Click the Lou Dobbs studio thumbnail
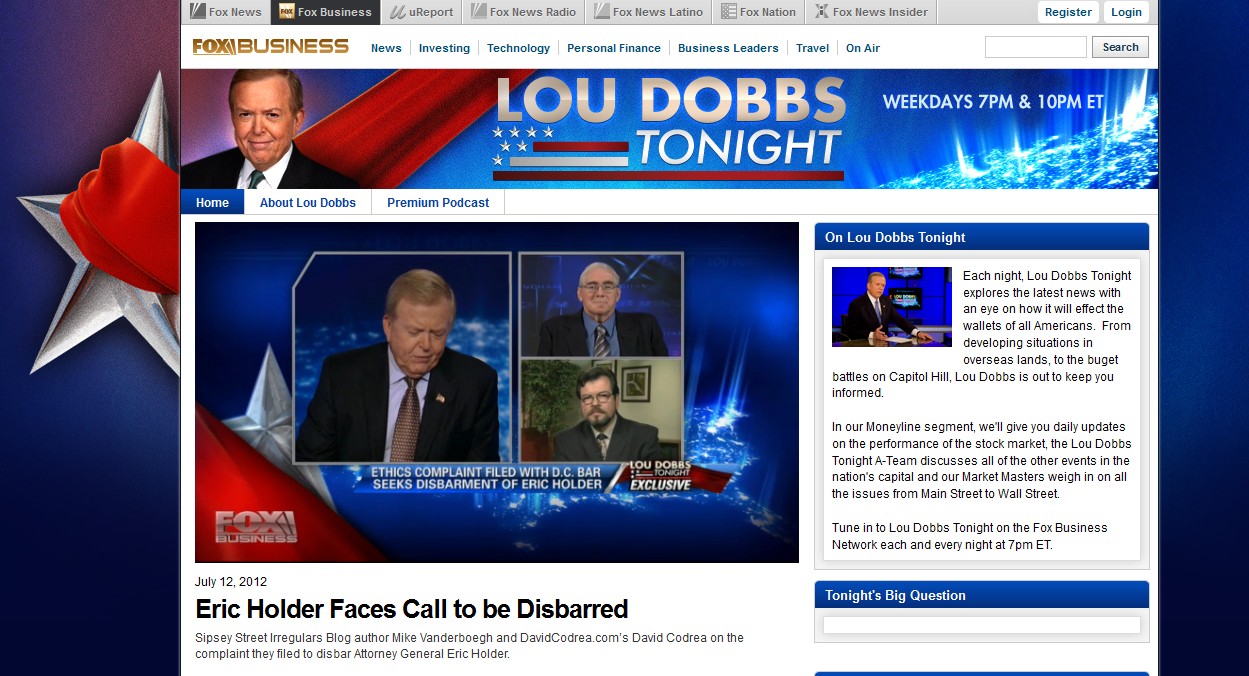The height and width of the screenshot is (676, 1249). [892, 307]
